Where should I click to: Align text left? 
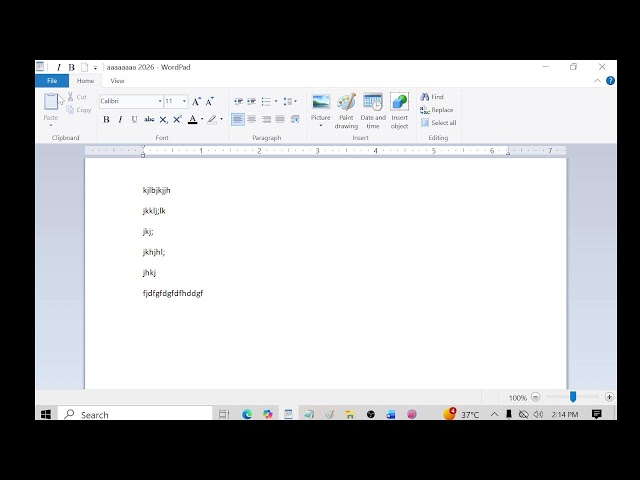click(238, 119)
